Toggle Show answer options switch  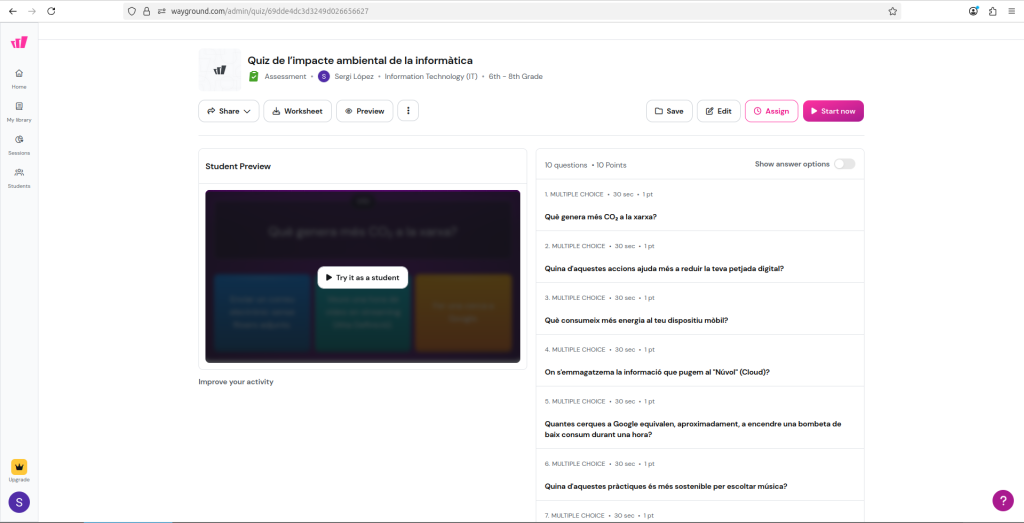[x=844, y=164]
